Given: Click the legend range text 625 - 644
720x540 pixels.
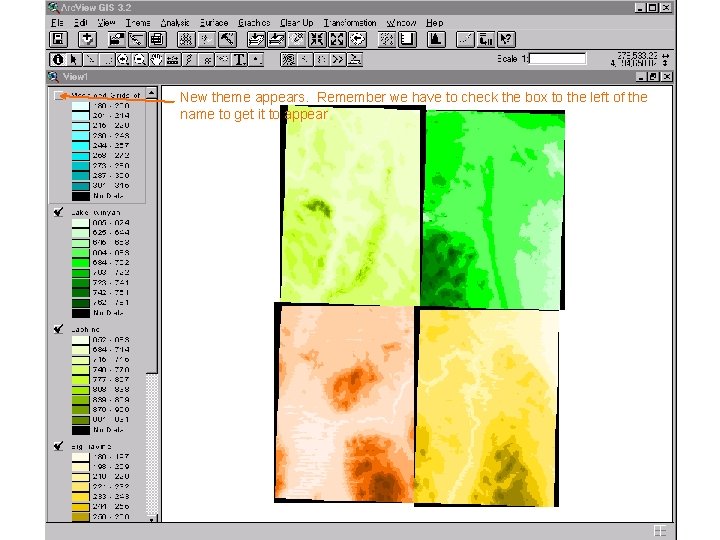Looking at the screenshot, I should click(111, 233).
